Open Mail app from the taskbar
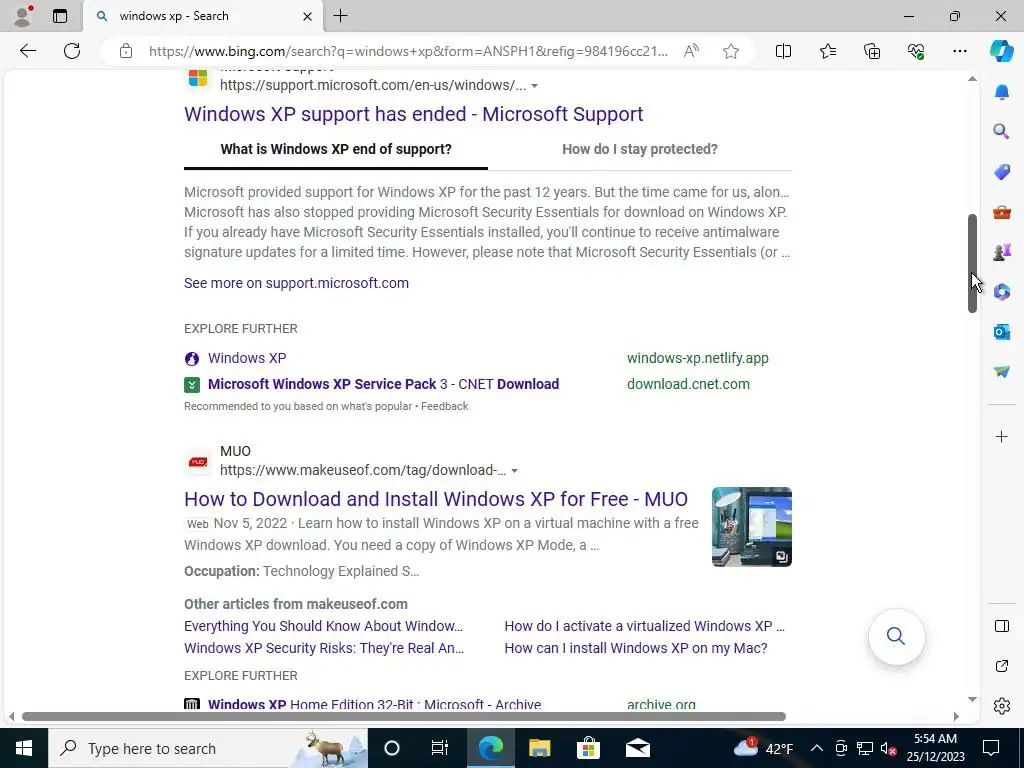This screenshot has width=1024, height=768. [637, 748]
